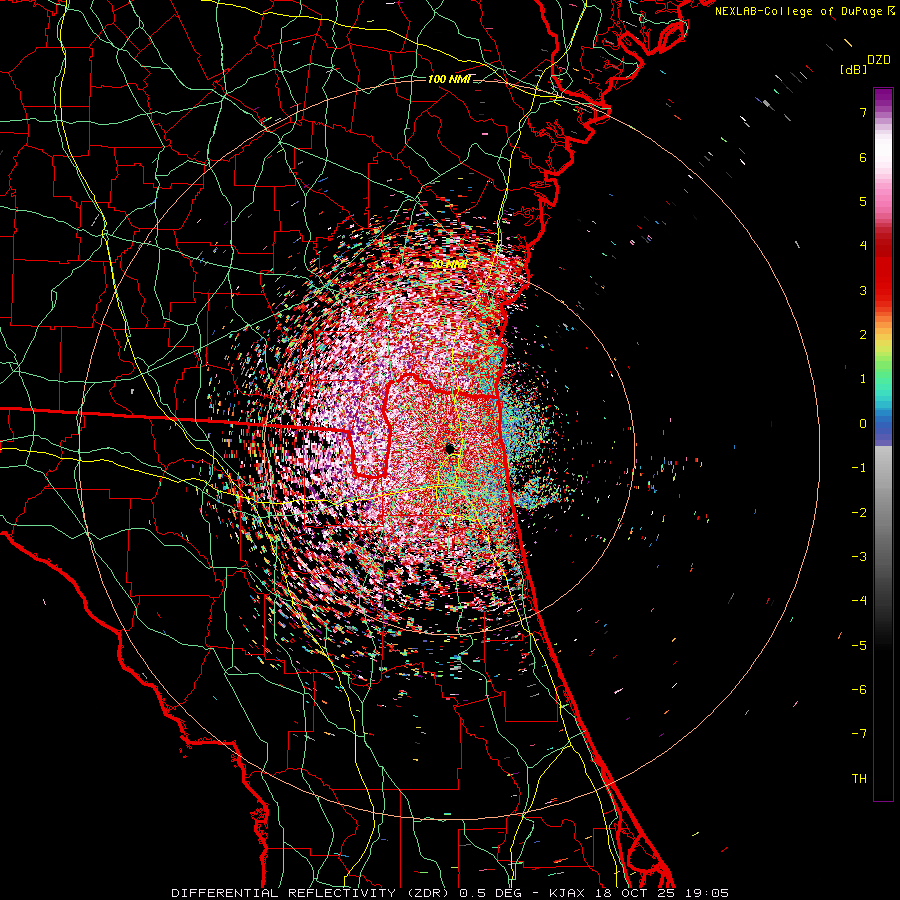Click the -5 value on the color scale
Viewport: 900px width, 900px height.
coord(859,645)
